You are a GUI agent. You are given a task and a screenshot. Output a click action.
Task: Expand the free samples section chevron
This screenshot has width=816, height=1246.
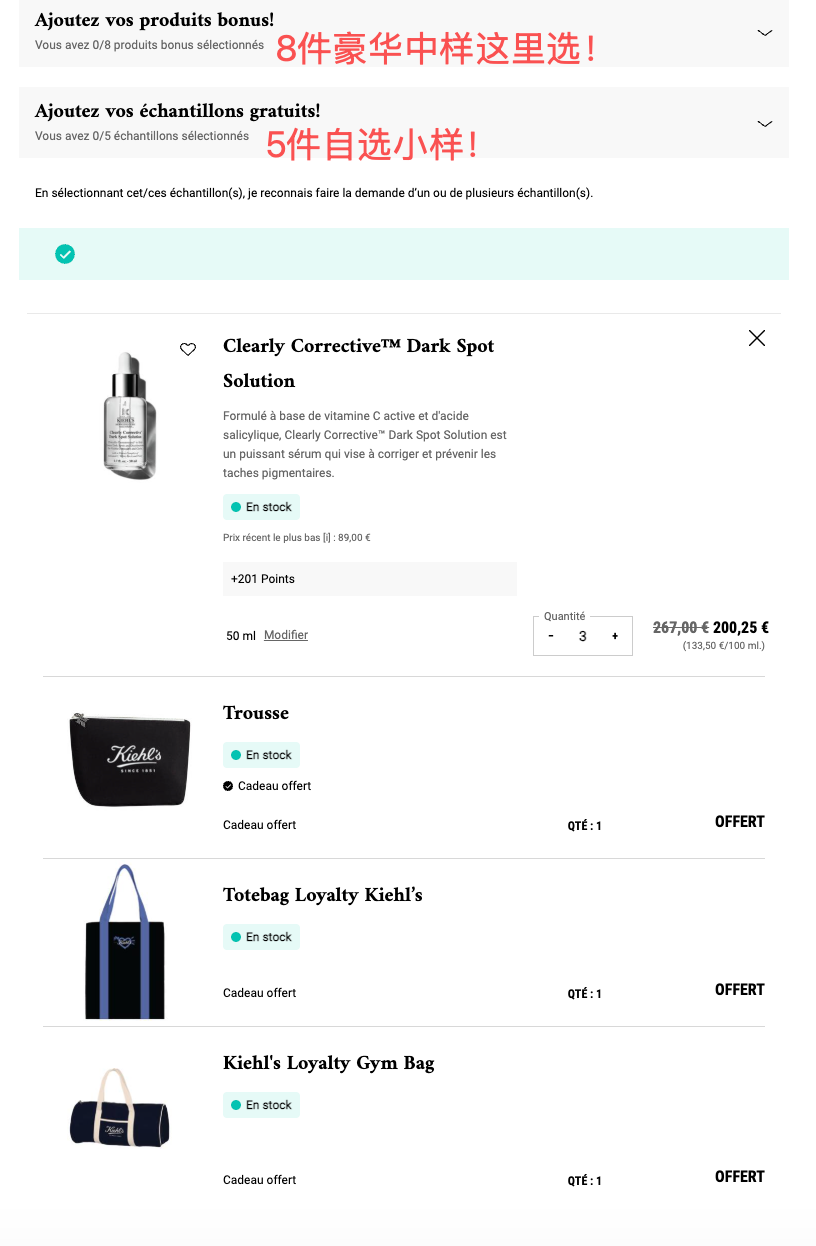point(765,124)
